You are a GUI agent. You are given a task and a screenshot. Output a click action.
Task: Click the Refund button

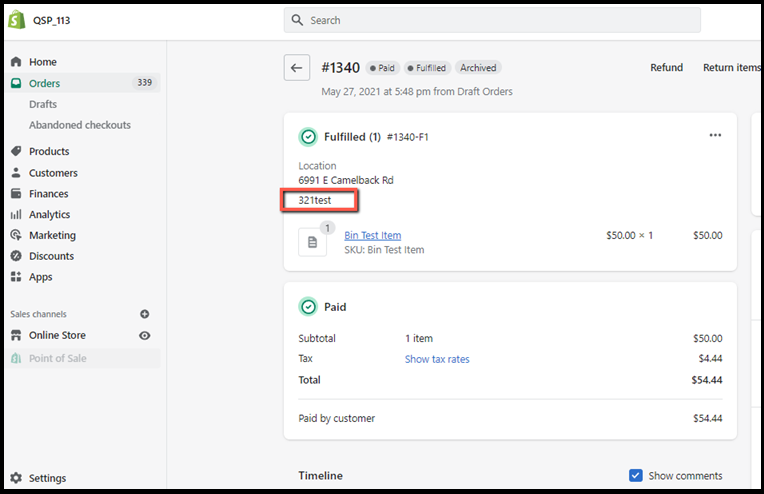click(x=666, y=68)
